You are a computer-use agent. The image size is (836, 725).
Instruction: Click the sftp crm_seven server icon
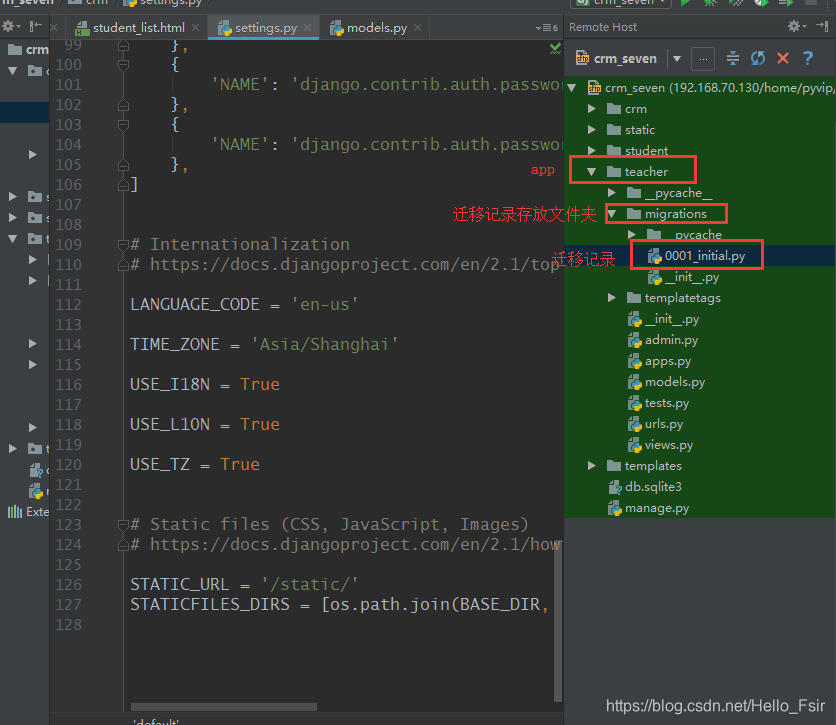(582, 58)
